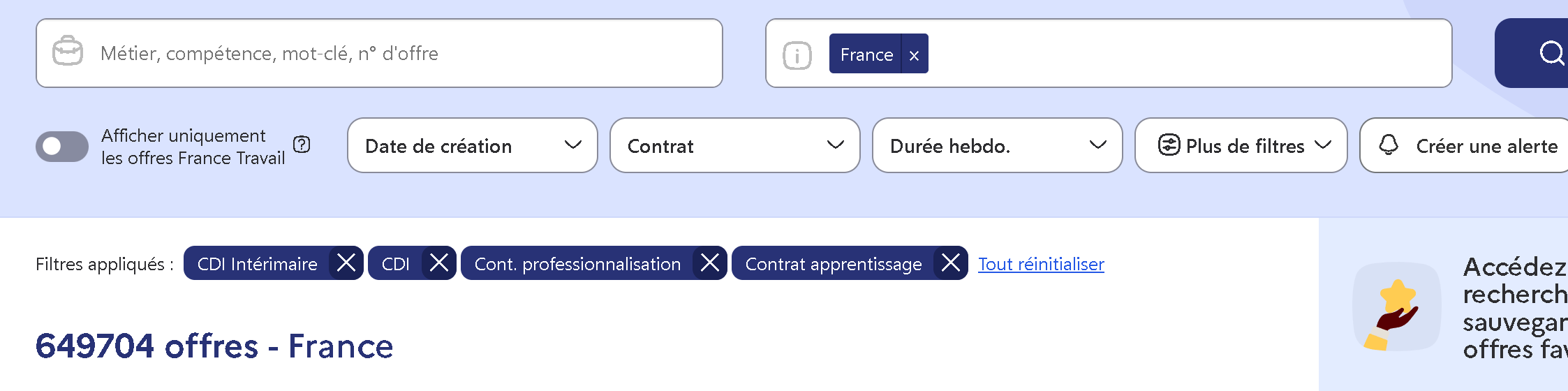Click the magnifying glass search button
Image resolution: width=1568 pixels, height=391 pixels.
point(1550,53)
